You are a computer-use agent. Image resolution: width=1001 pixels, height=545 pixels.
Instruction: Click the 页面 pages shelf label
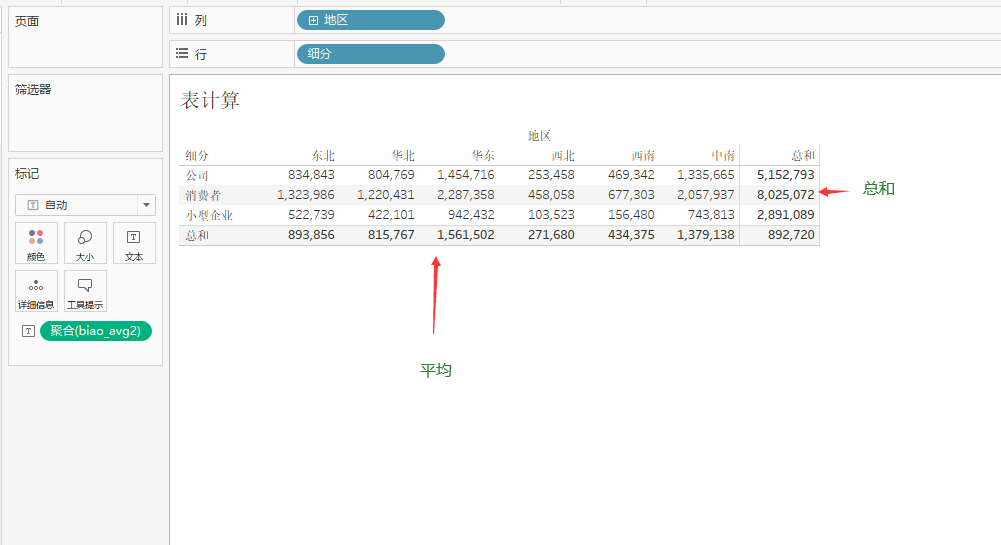point(27,21)
